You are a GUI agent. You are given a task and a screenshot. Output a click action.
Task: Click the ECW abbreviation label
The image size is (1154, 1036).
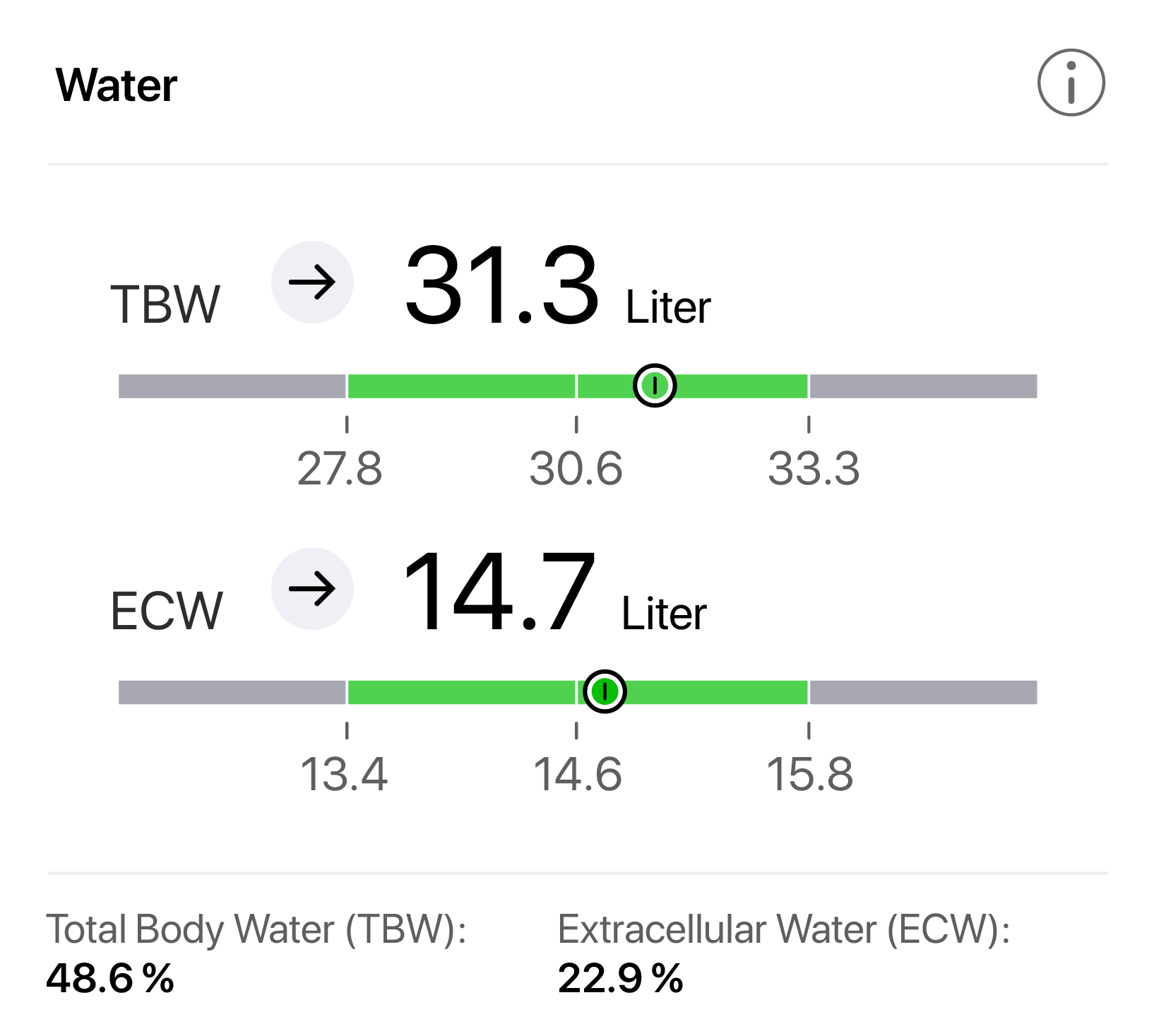pos(166,611)
